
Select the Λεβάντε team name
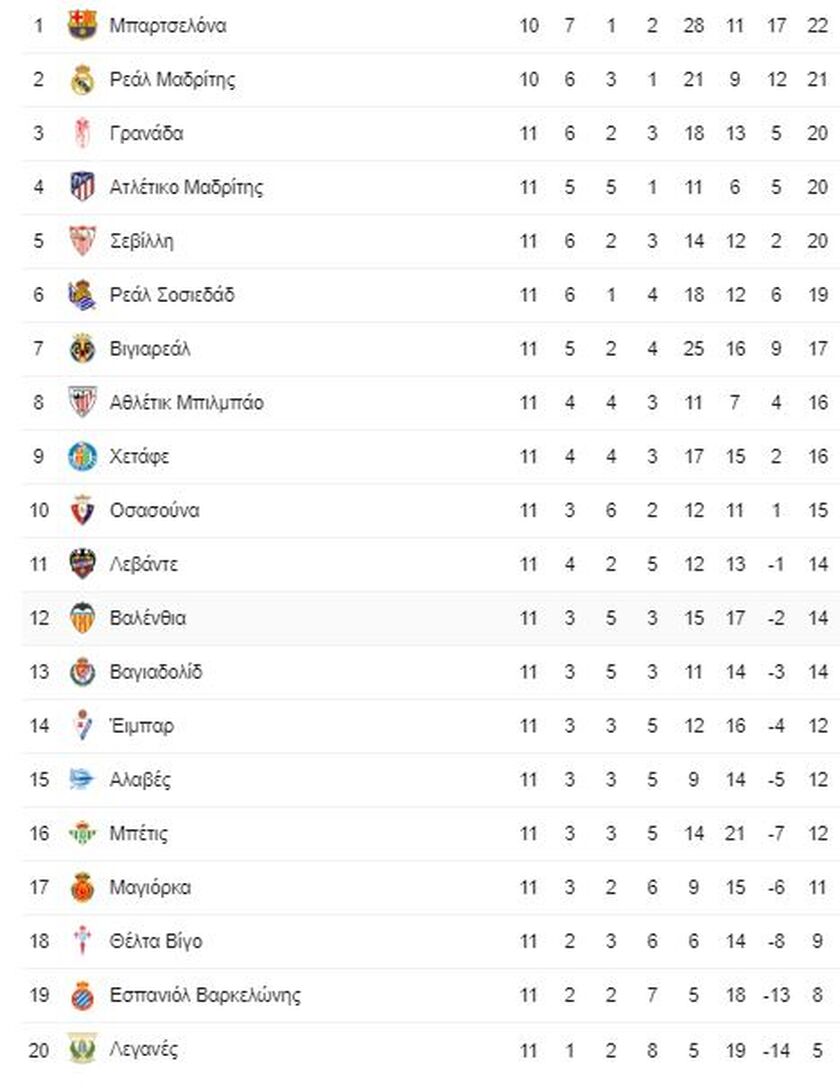coord(144,564)
